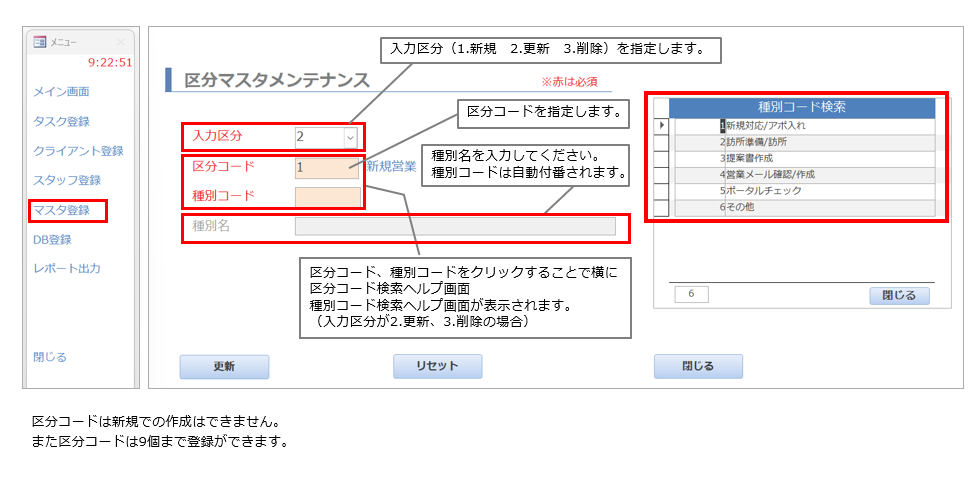Click the menu window form icon
Image resolution: width=978 pixels, height=501 pixels.
[x=39, y=42]
